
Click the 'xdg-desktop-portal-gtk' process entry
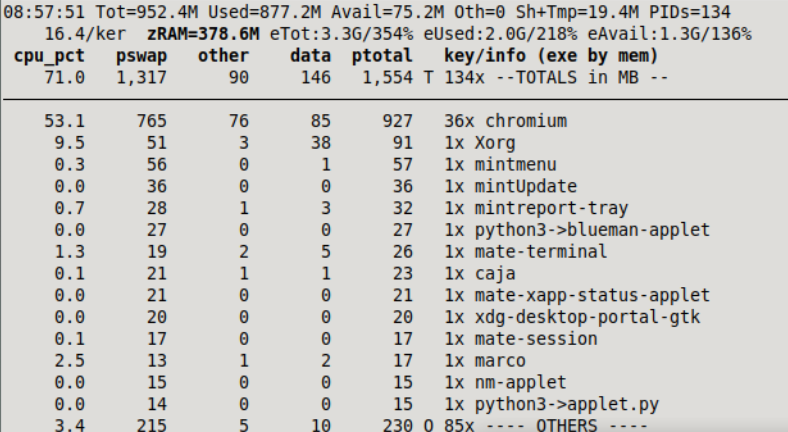click(x=587, y=317)
